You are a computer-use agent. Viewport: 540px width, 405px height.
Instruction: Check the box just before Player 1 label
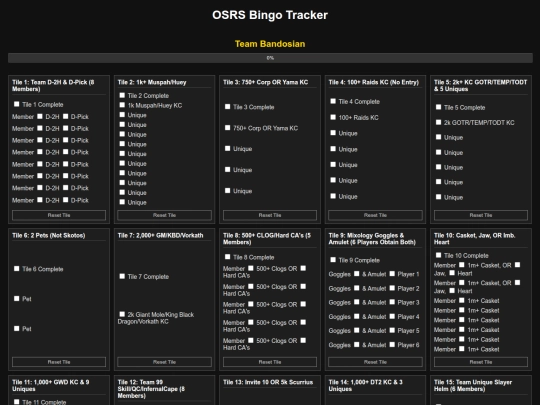pos(392,274)
